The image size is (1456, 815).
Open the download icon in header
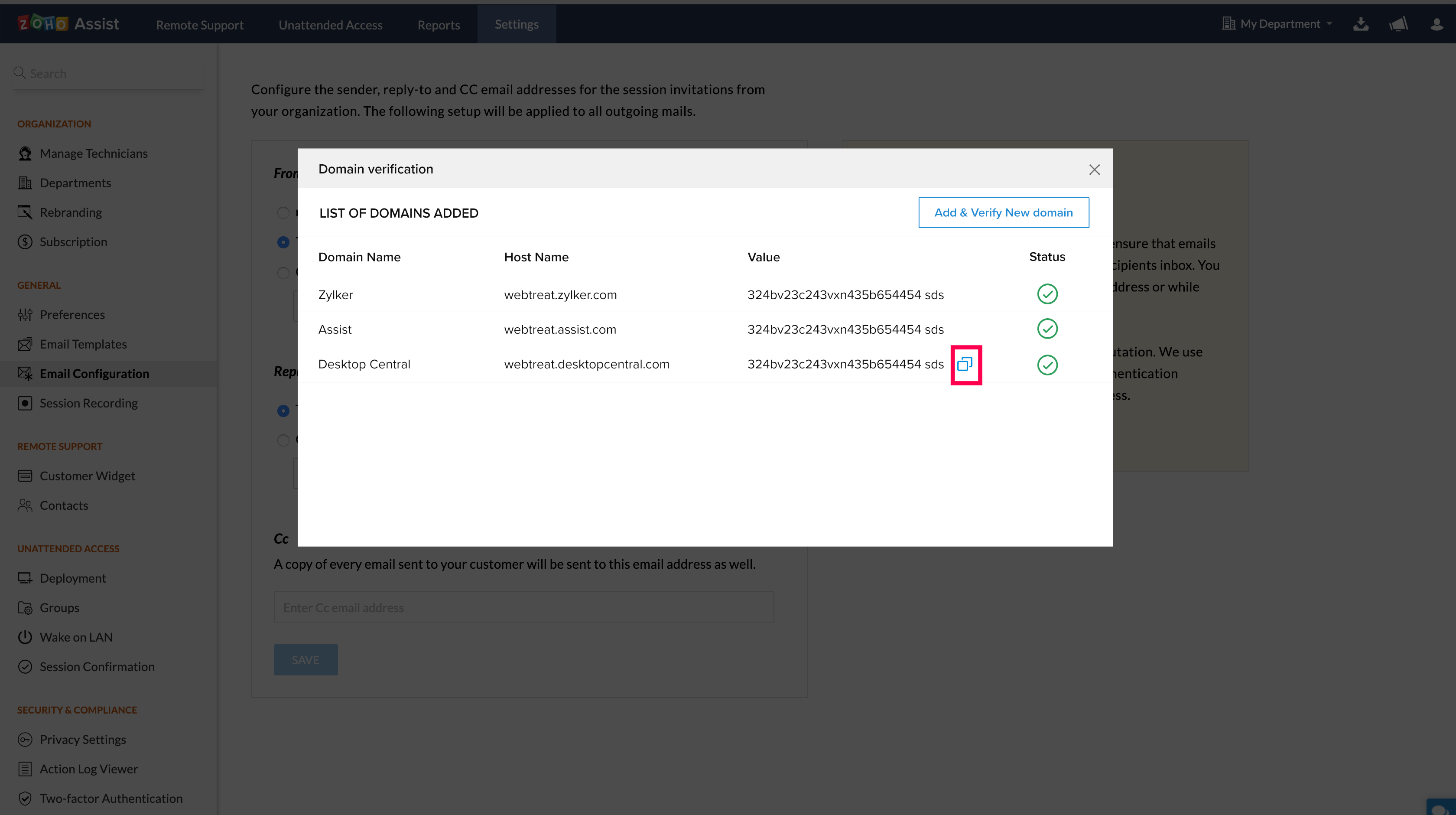[1361, 24]
